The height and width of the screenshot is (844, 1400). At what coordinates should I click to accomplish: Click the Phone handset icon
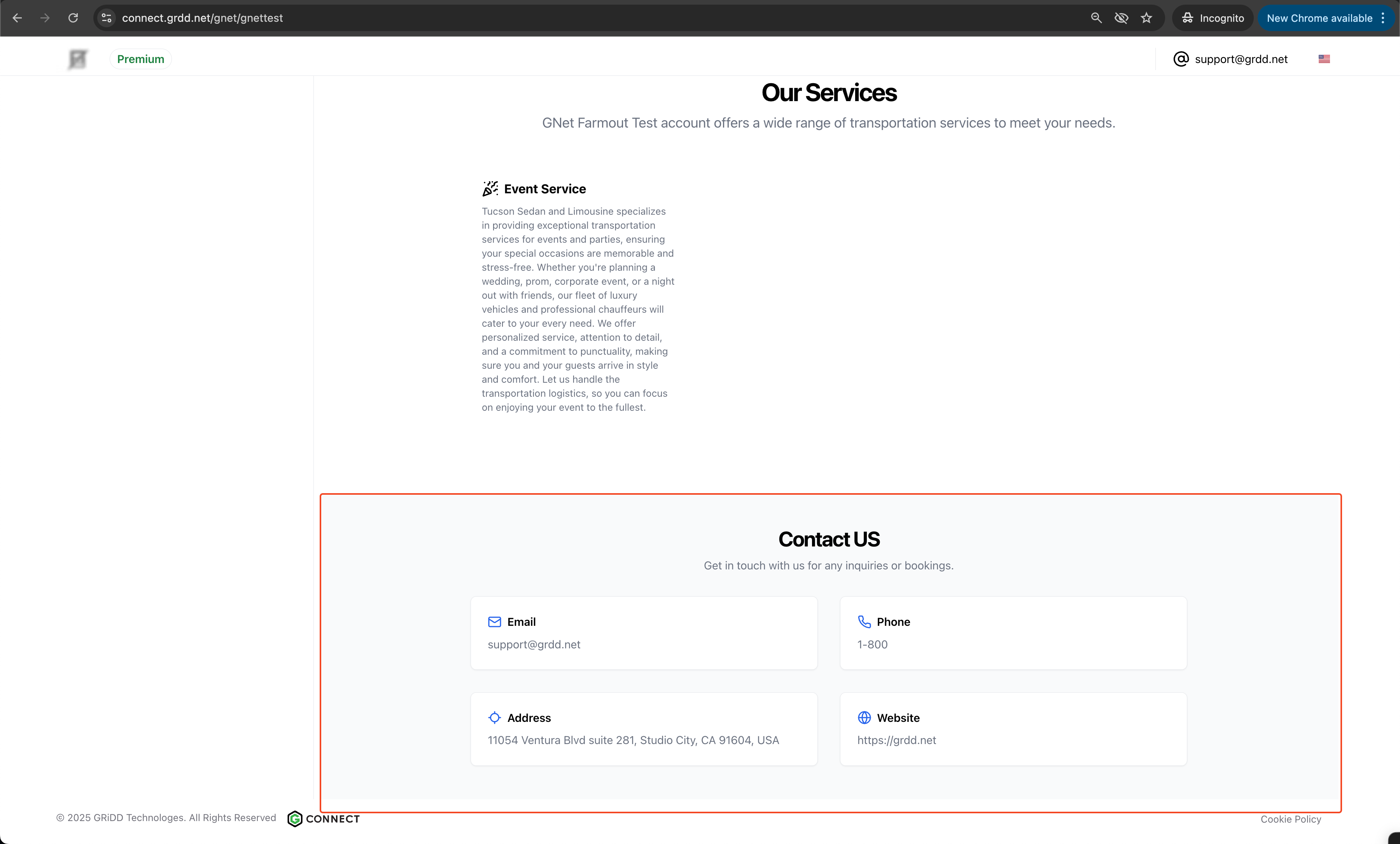(x=864, y=622)
